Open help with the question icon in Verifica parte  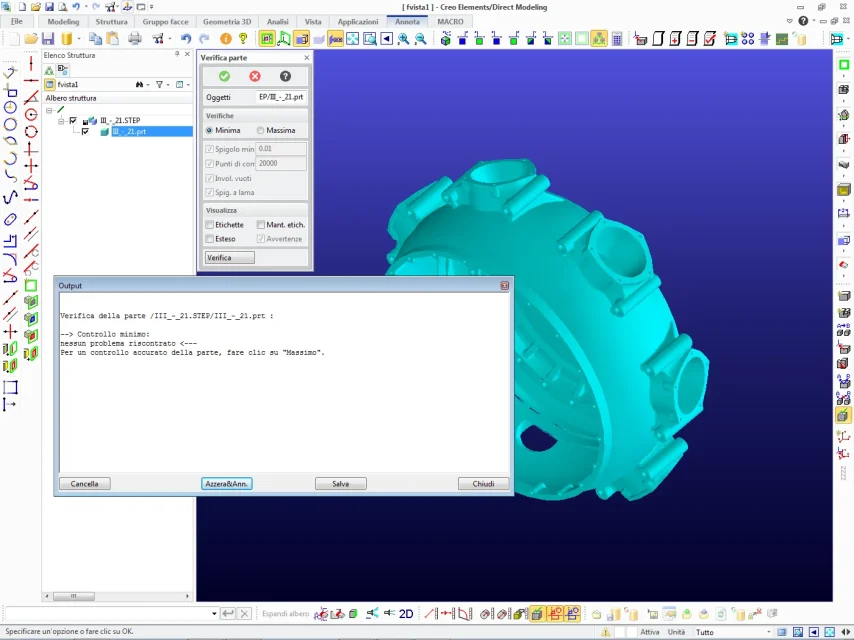(285, 76)
